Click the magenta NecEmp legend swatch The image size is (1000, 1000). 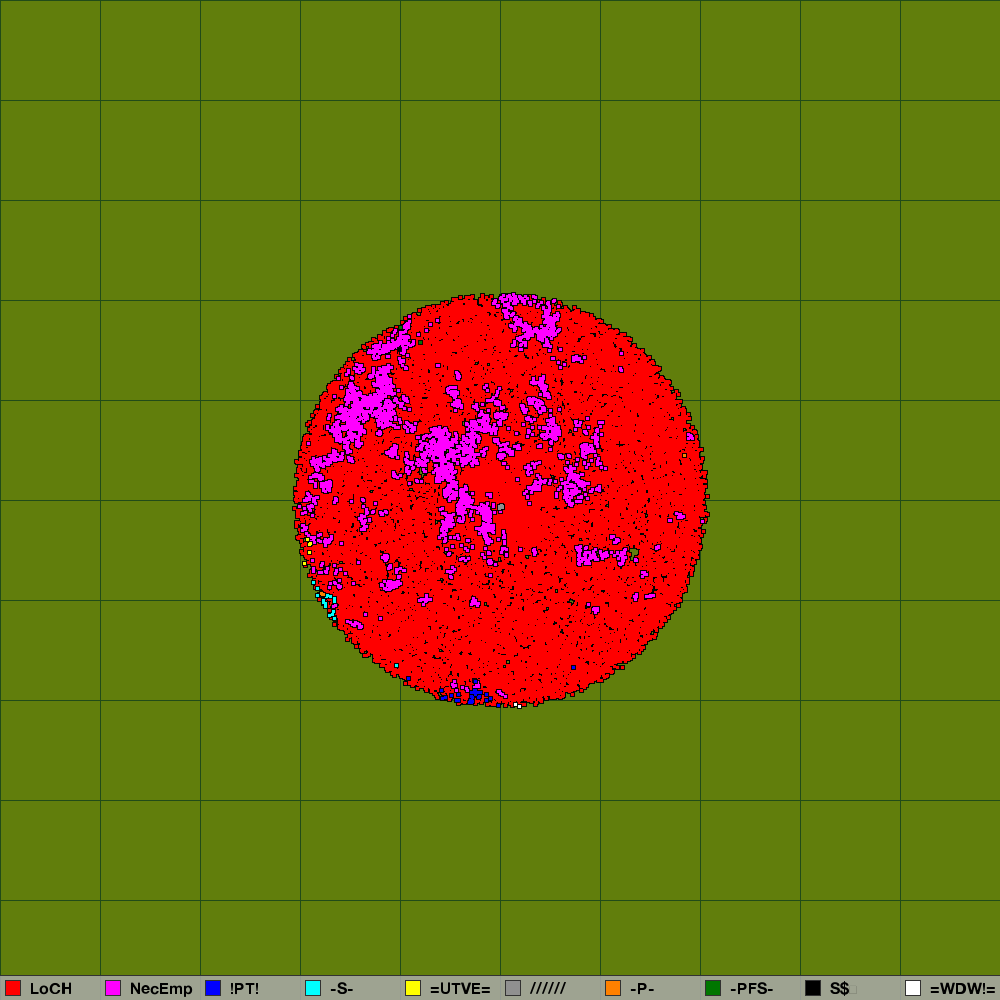[113, 988]
